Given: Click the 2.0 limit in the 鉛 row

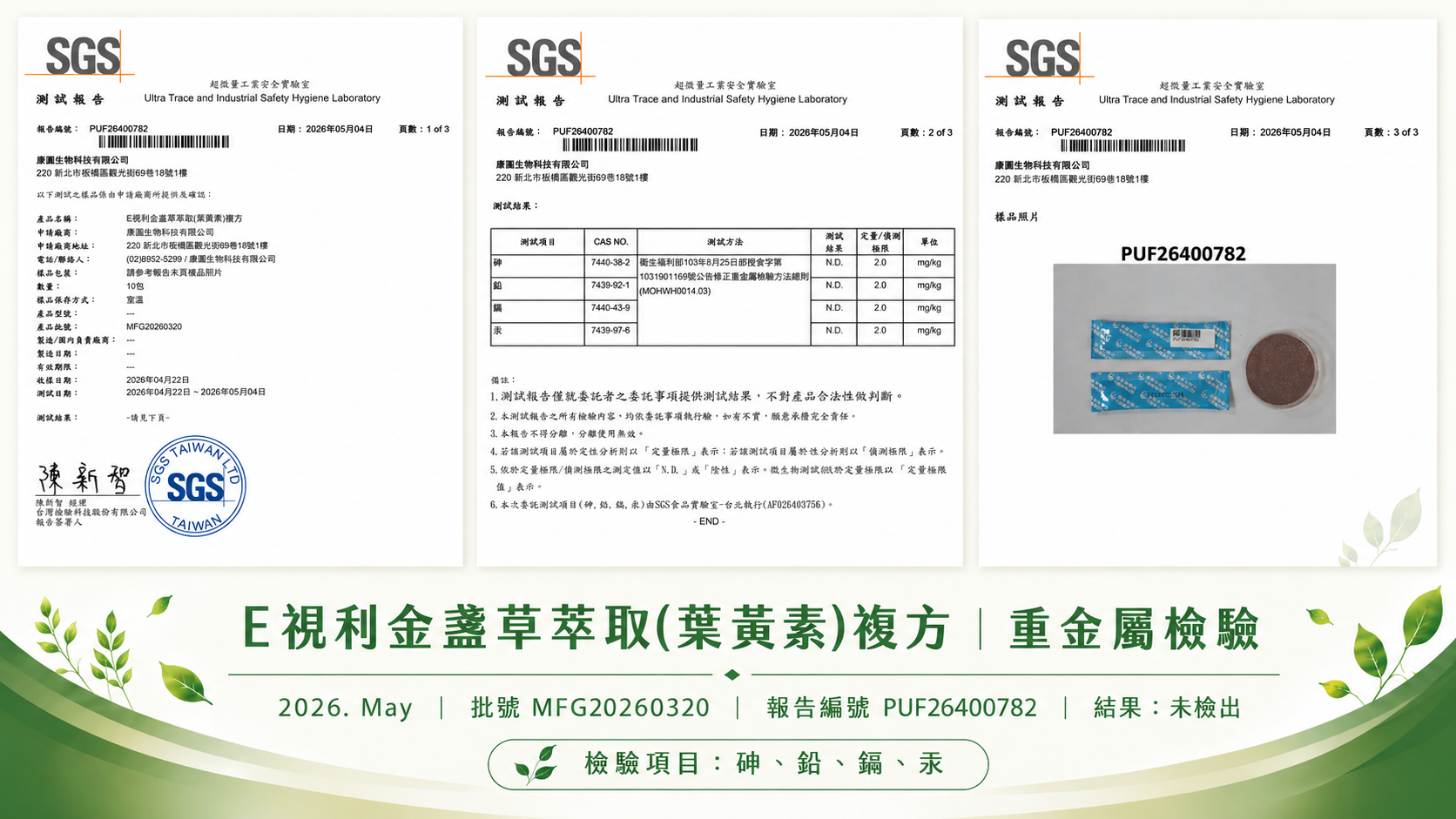Looking at the screenshot, I should pyautogui.click(x=880, y=285).
